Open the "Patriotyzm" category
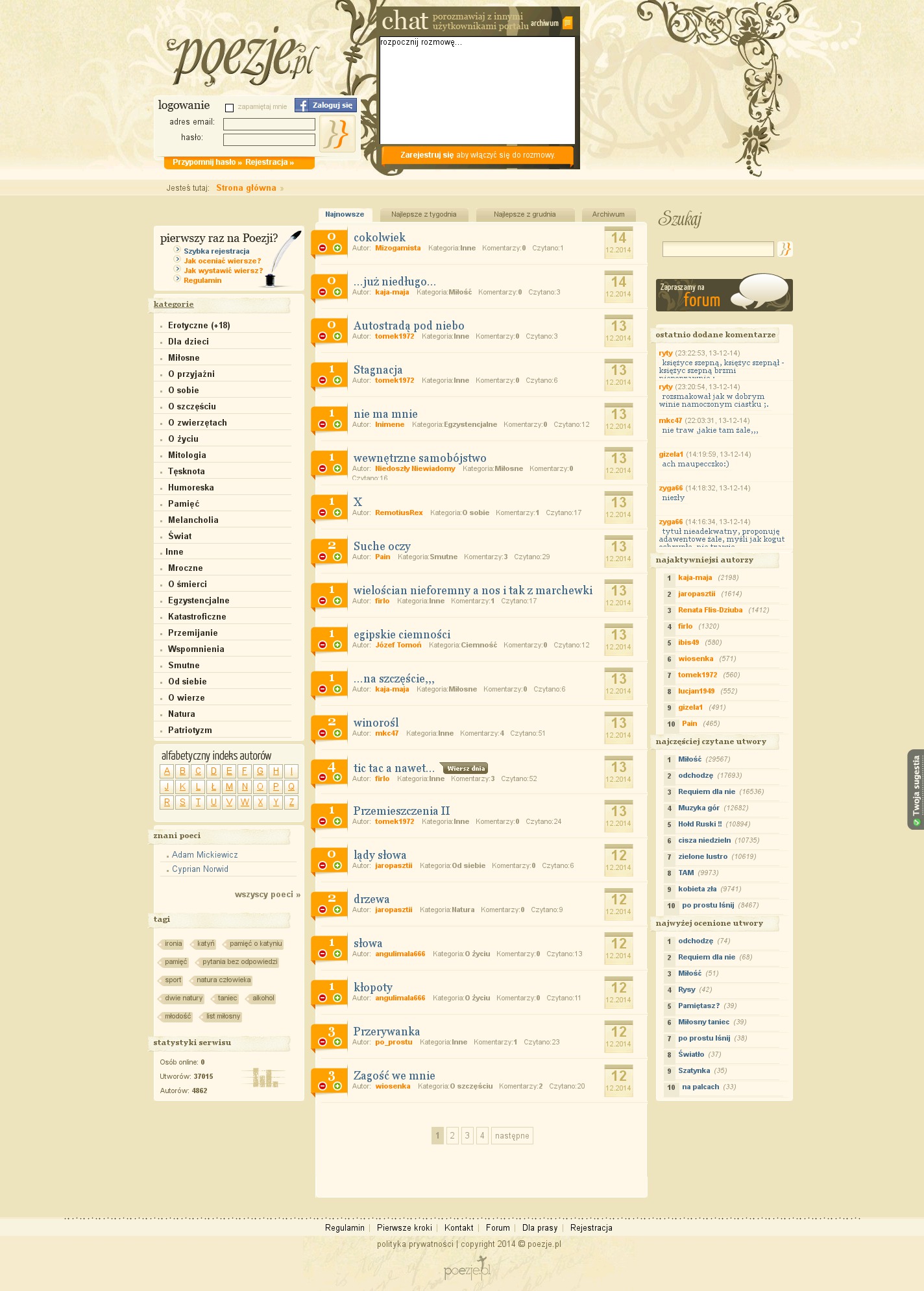Screen dimensions: 924x1291 click(x=190, y=730)
